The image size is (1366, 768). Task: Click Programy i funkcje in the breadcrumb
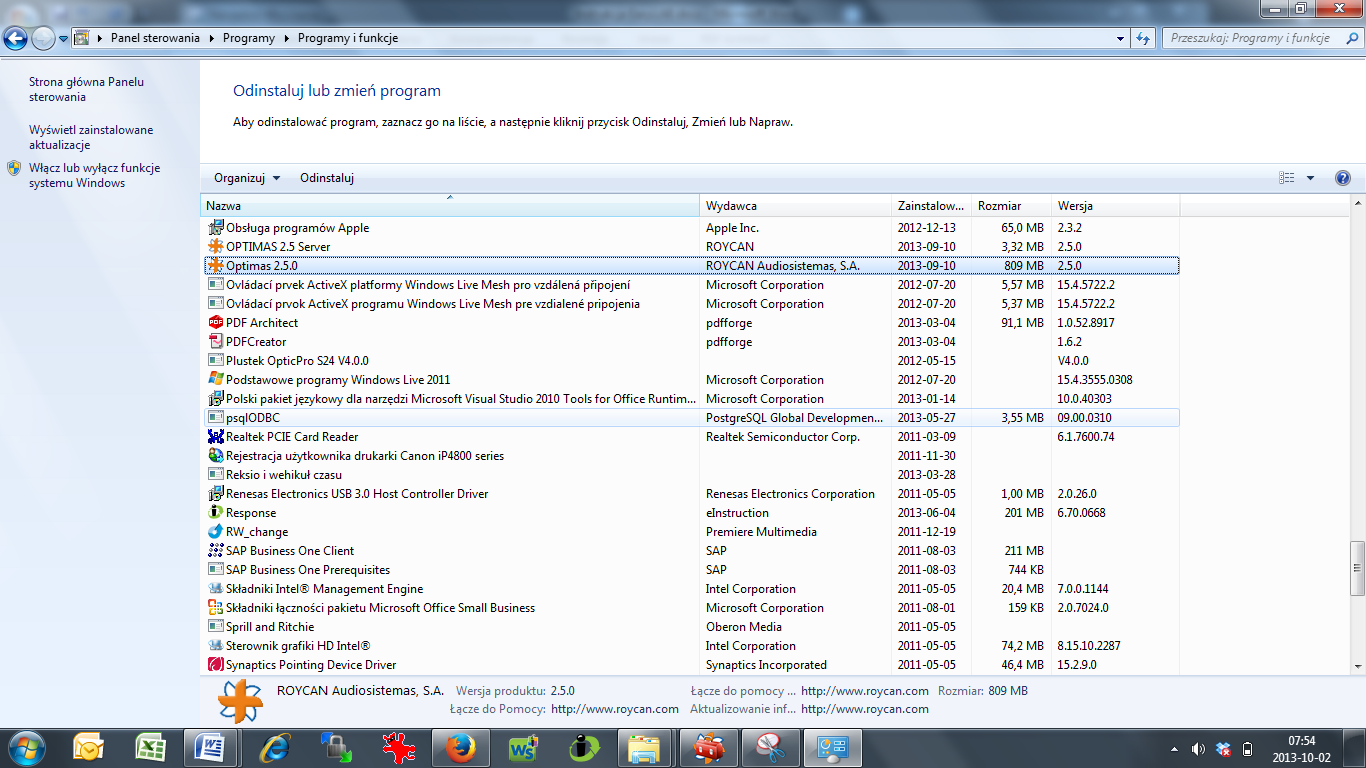click(x=348, y=38)
